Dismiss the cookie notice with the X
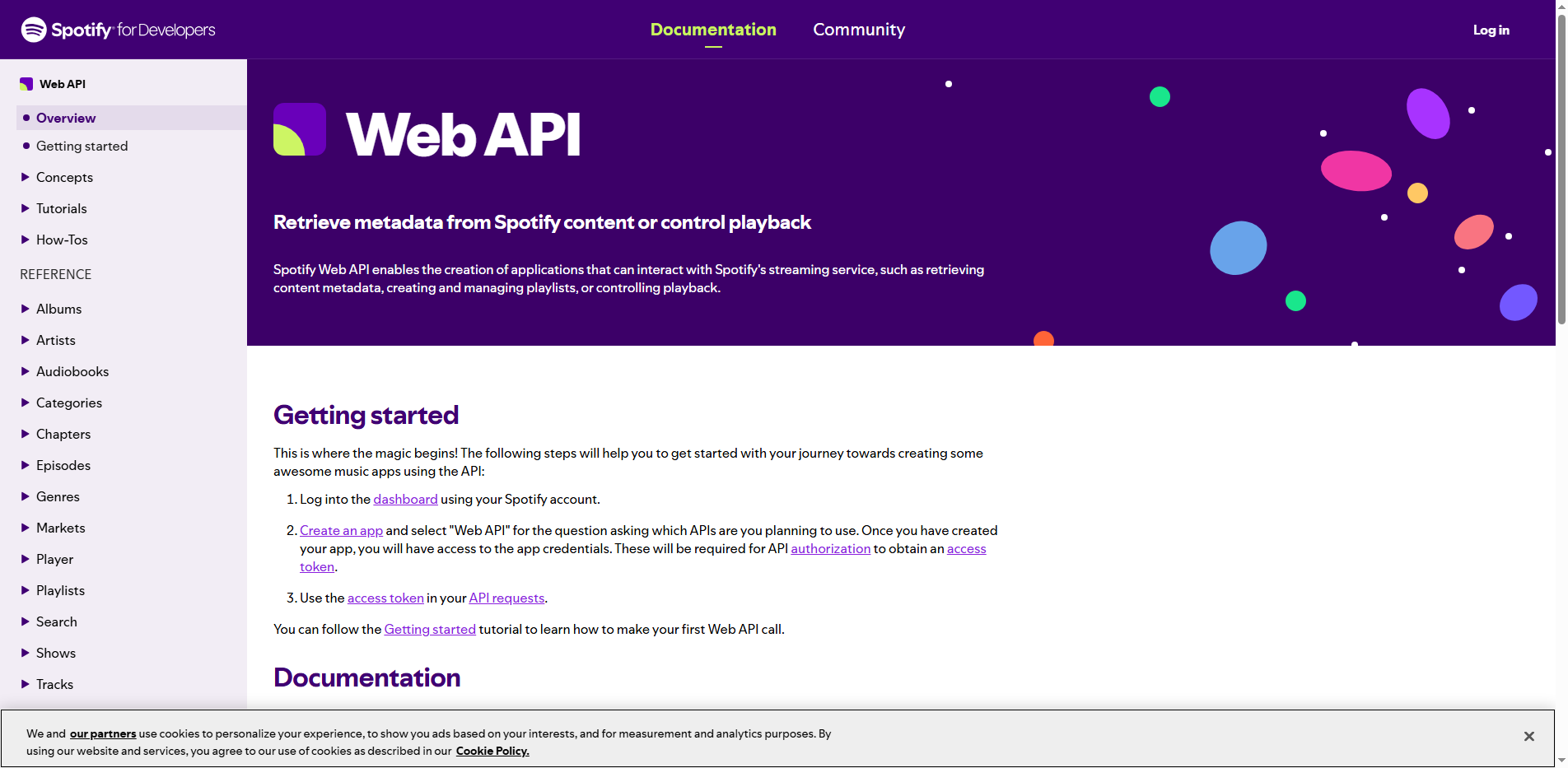Screen dimensions: 1568x768 pyautogui.click(x=1529, y=737)
